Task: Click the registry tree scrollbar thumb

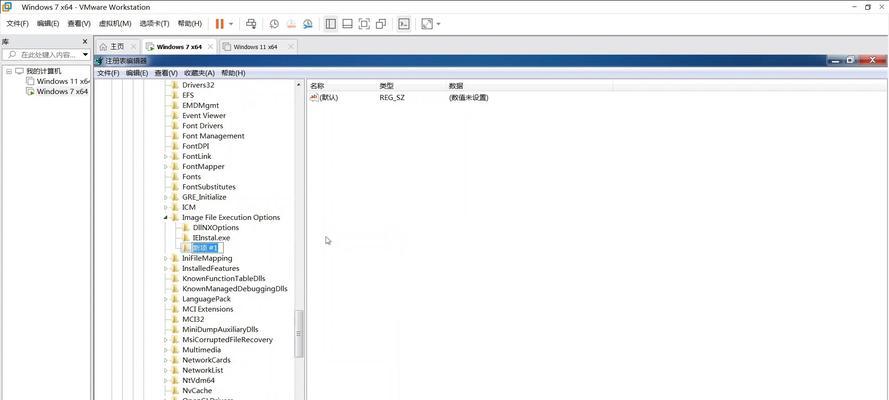Action: click(x=299, y=334)
